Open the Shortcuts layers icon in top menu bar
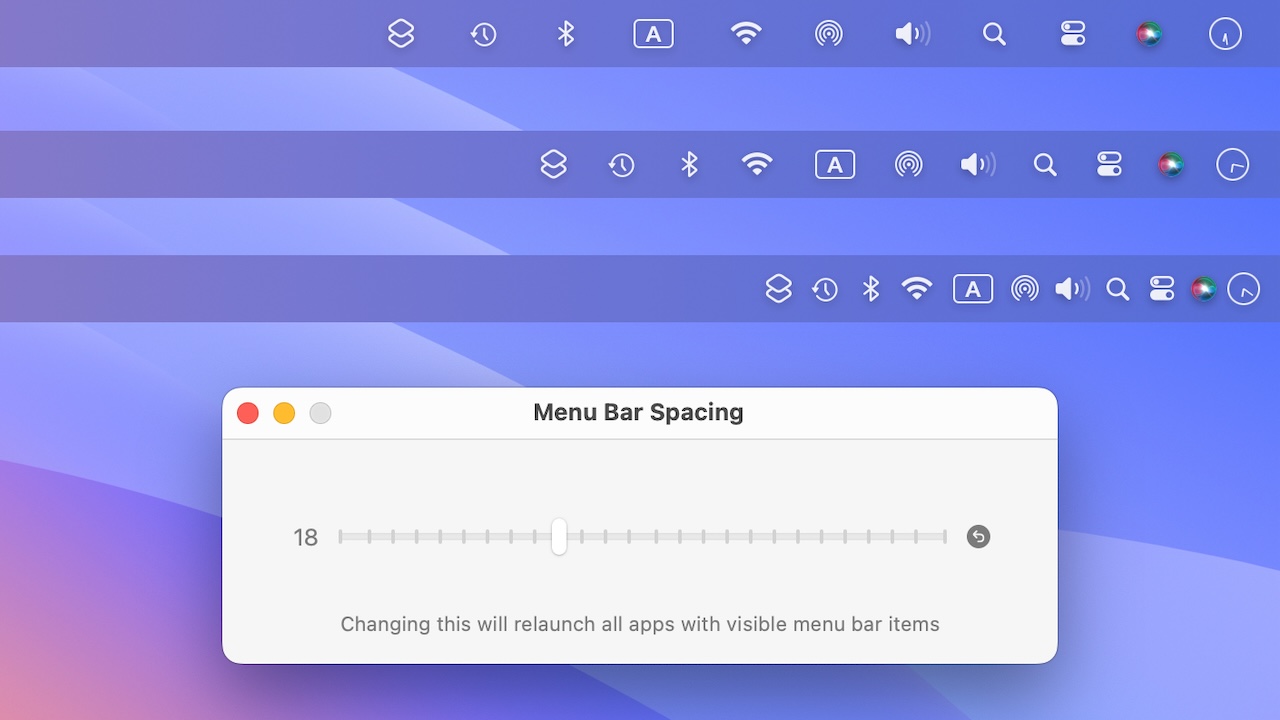1280x720 pixels. 401,34
